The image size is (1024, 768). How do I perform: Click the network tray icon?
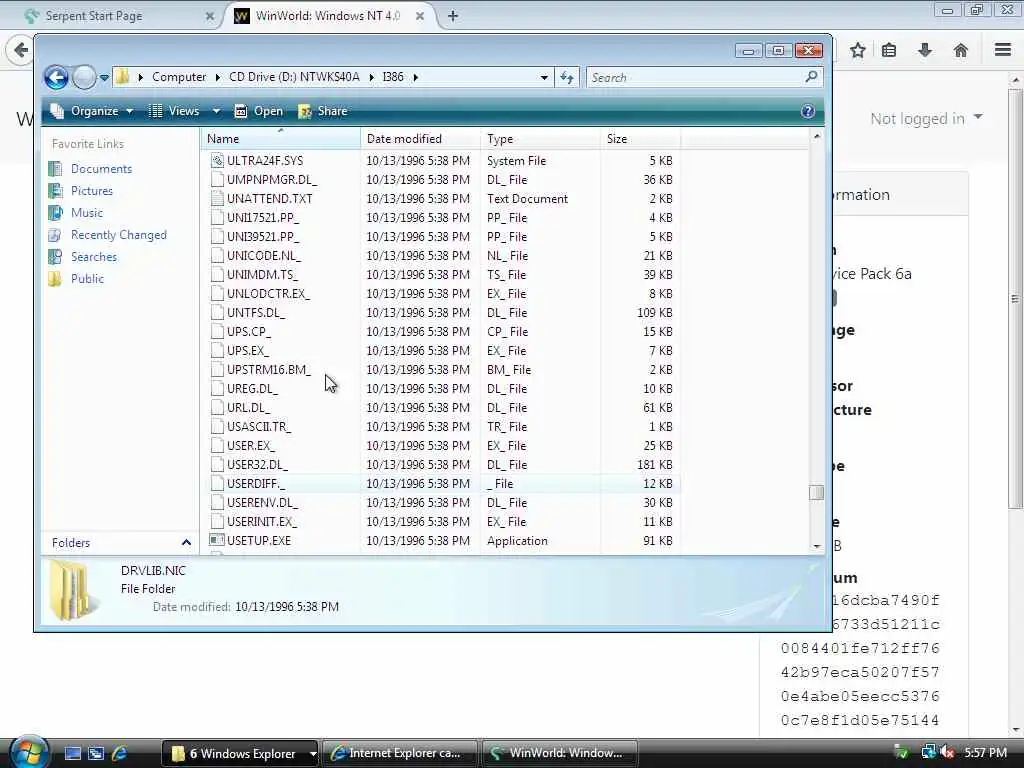(928, 752)
